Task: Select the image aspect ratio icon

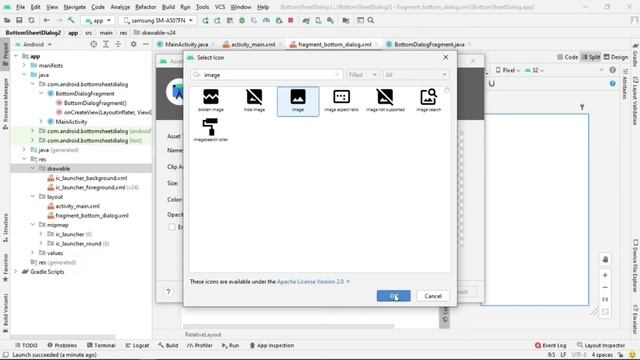Action: [x=341, y=100]
